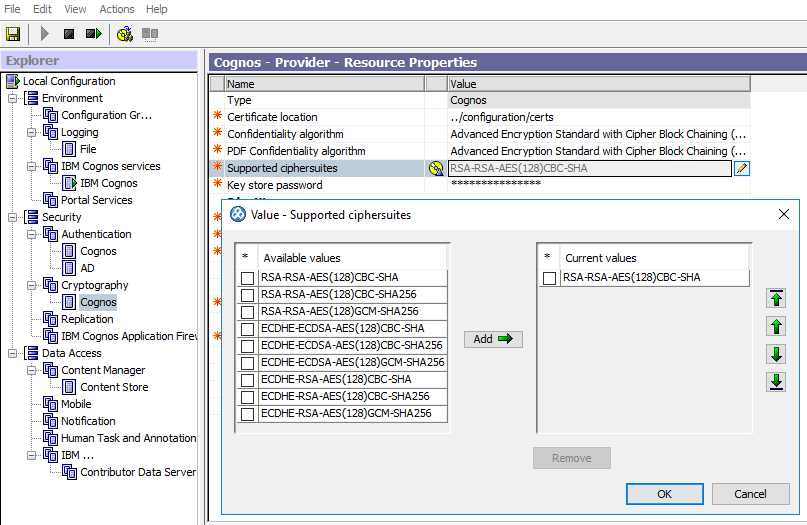Check RSA-RSA-AES(128)GCM-SHA256 checkbox

[x=248, y=312]
